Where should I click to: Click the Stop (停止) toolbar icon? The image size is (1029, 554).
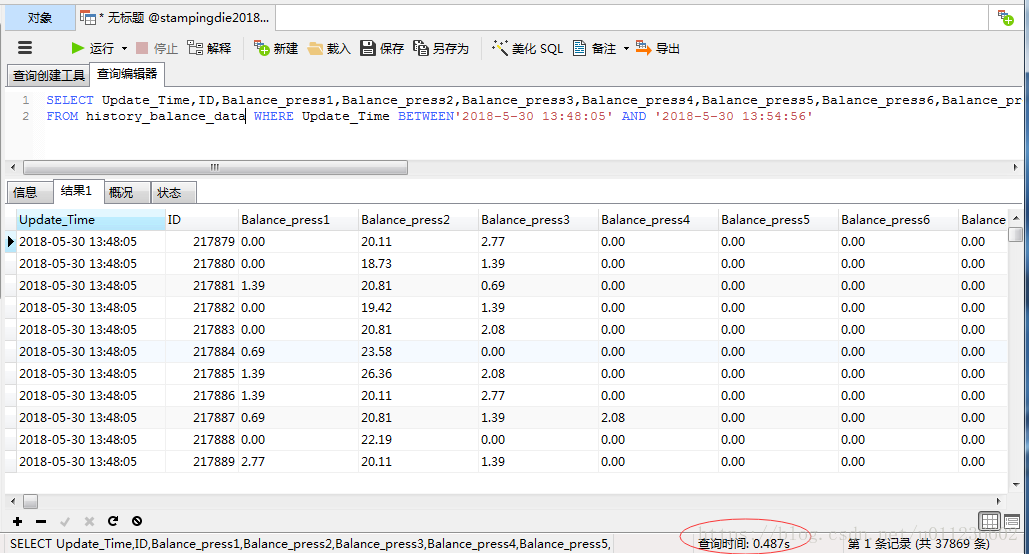point(142,48)
